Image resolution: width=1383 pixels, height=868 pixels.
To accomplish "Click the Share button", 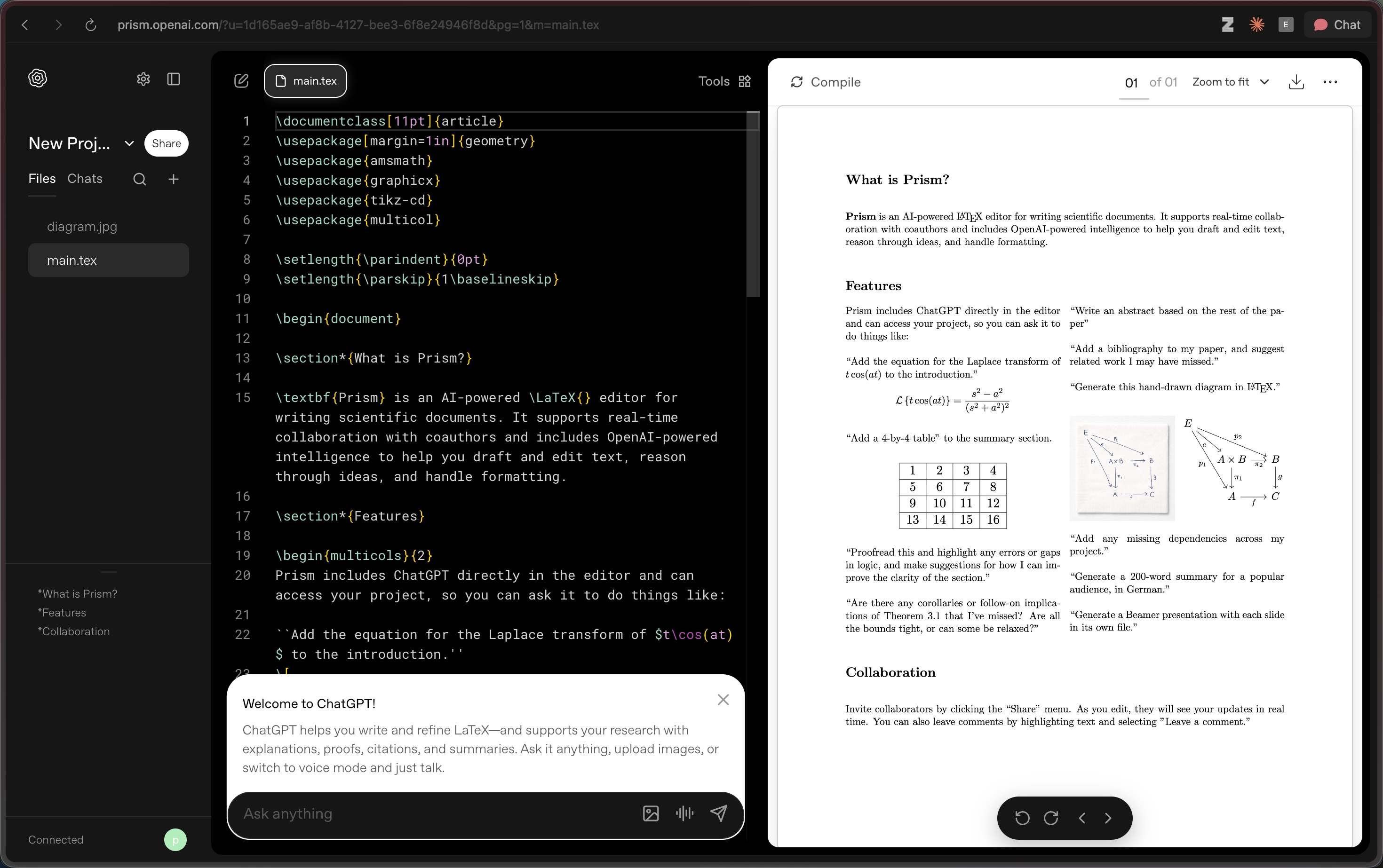I will click(166, 143).
